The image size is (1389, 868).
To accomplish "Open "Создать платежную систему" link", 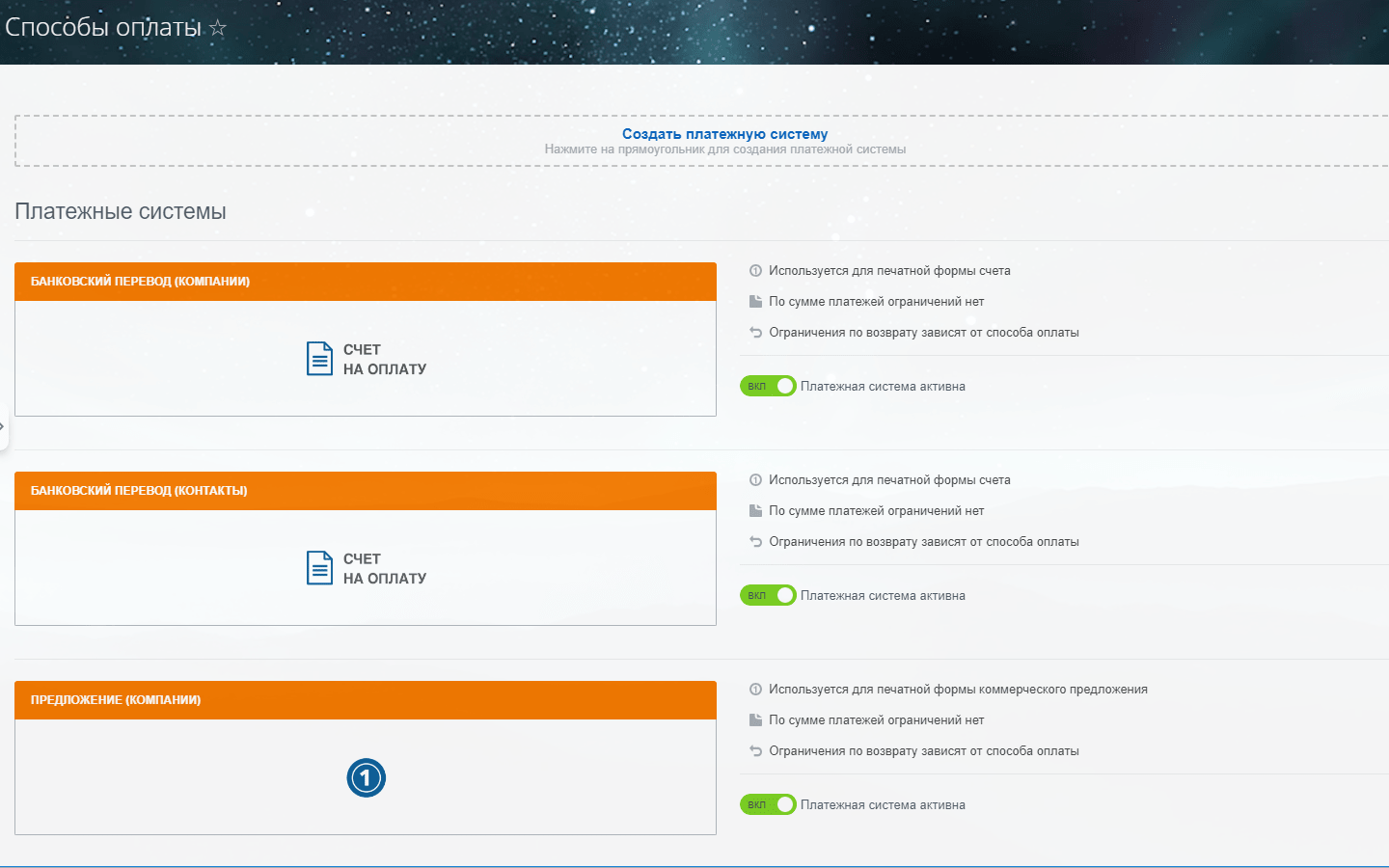I will point(722,134).
